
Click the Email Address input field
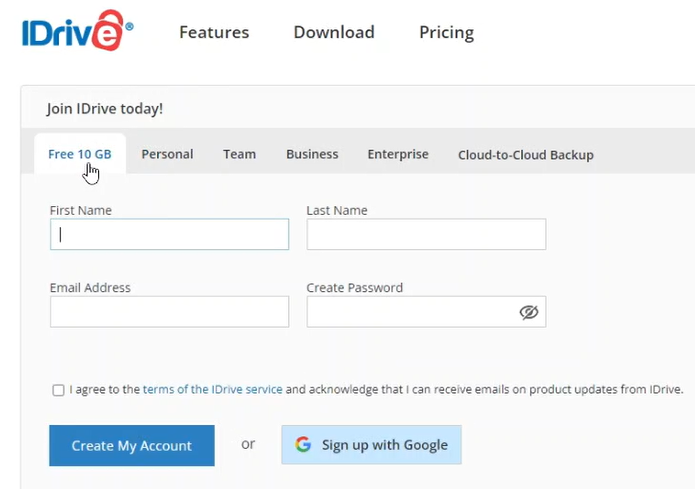point(169,312)
